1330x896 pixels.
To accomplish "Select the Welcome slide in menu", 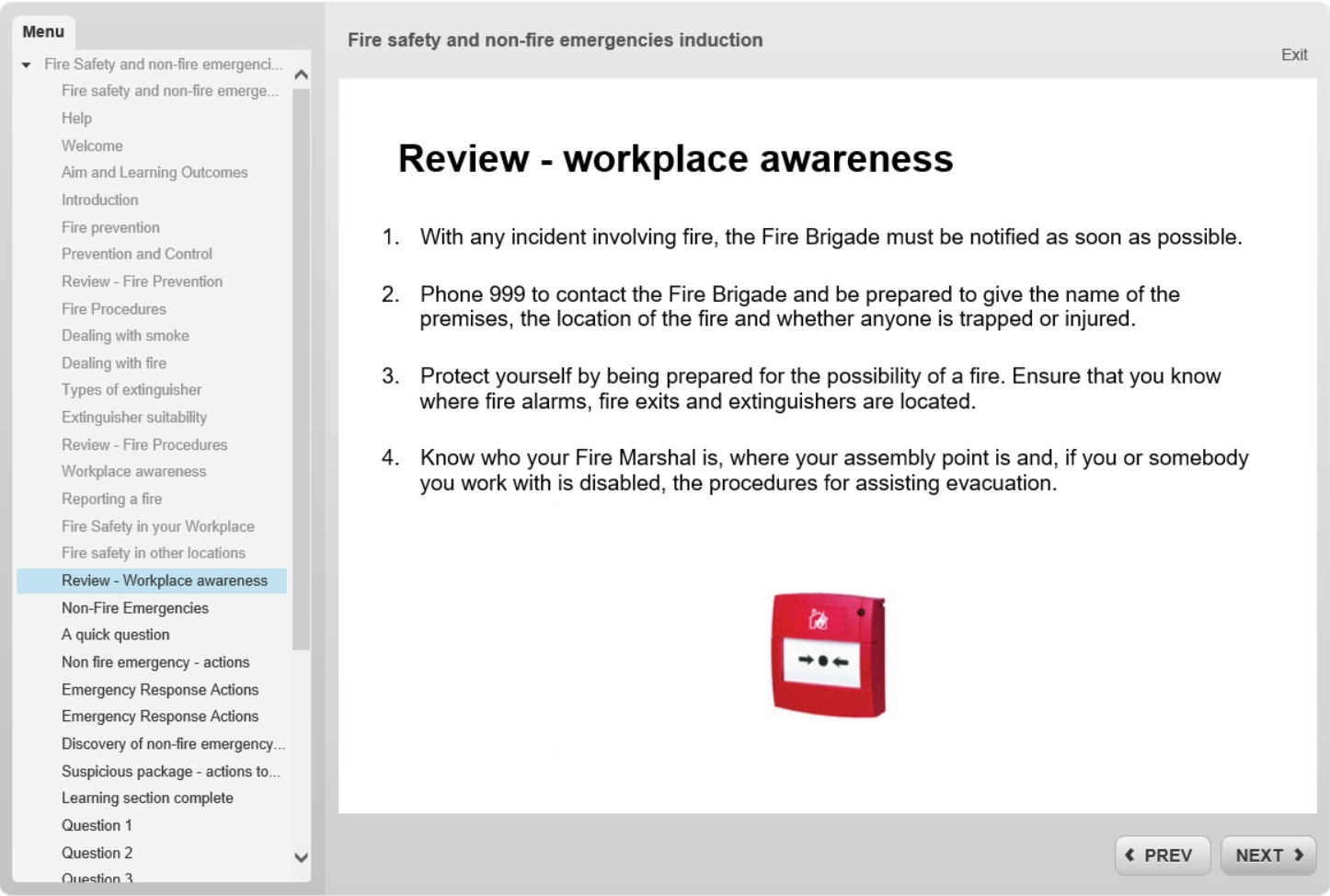I will [92, 145].
